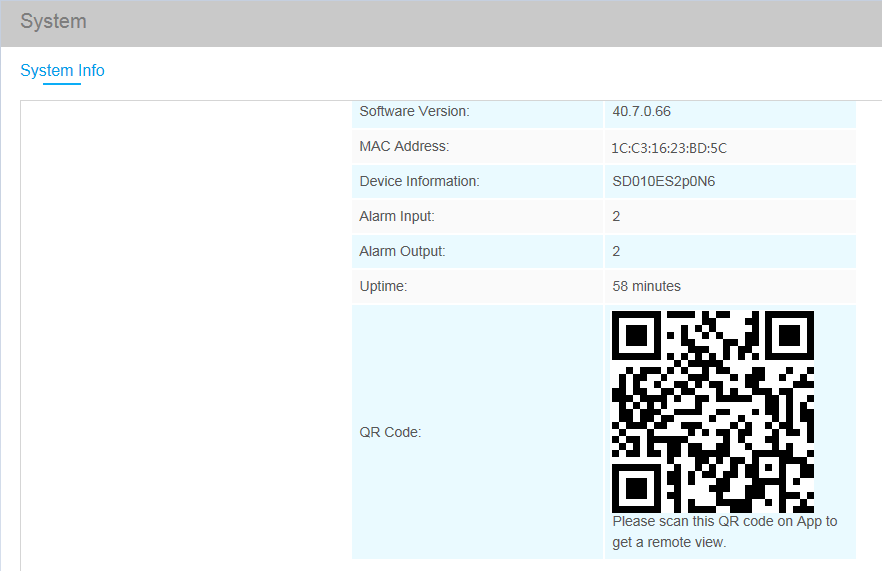Select MAC address 1C:C3:16:23:BD:5C
Image resolution: width=882 pixels, height=571 pixels.
(x=669, y=148)
